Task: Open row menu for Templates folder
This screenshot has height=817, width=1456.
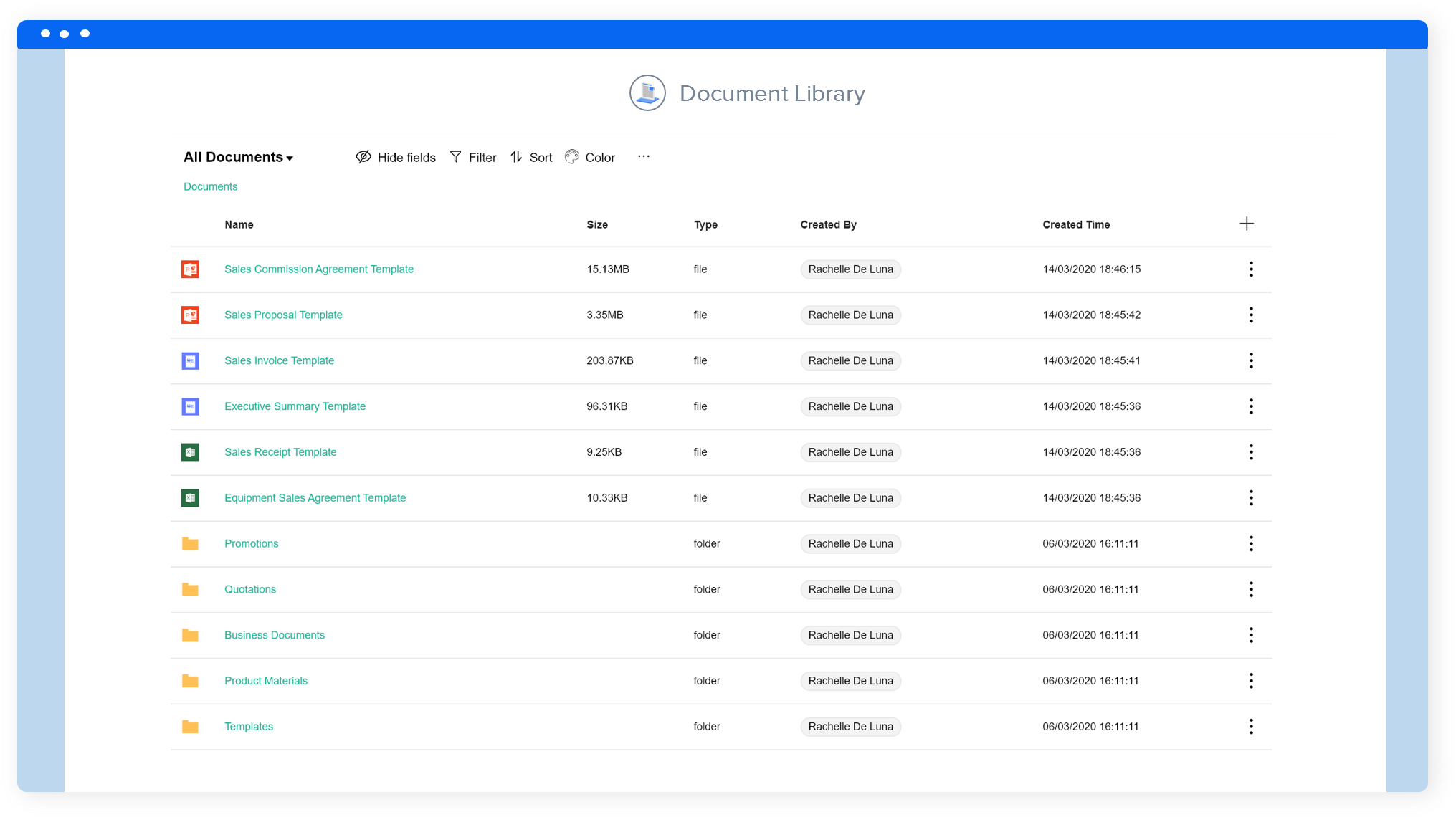Action: (x=1251, y=727)
